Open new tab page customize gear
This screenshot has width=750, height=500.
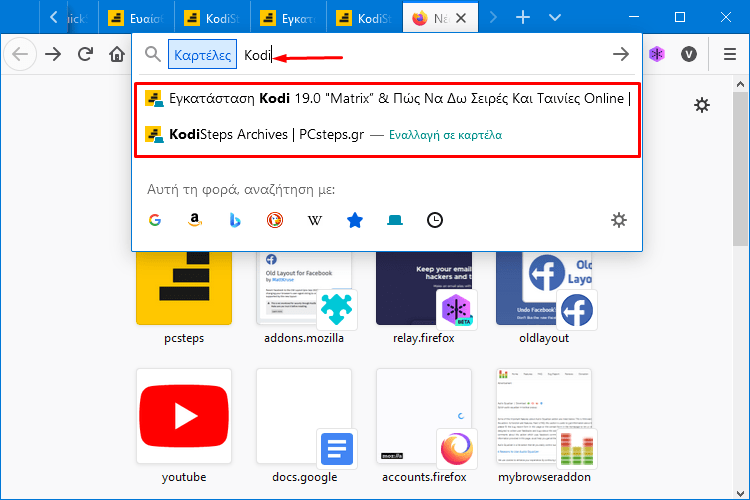pyautogui.click(x=702, y=105)
